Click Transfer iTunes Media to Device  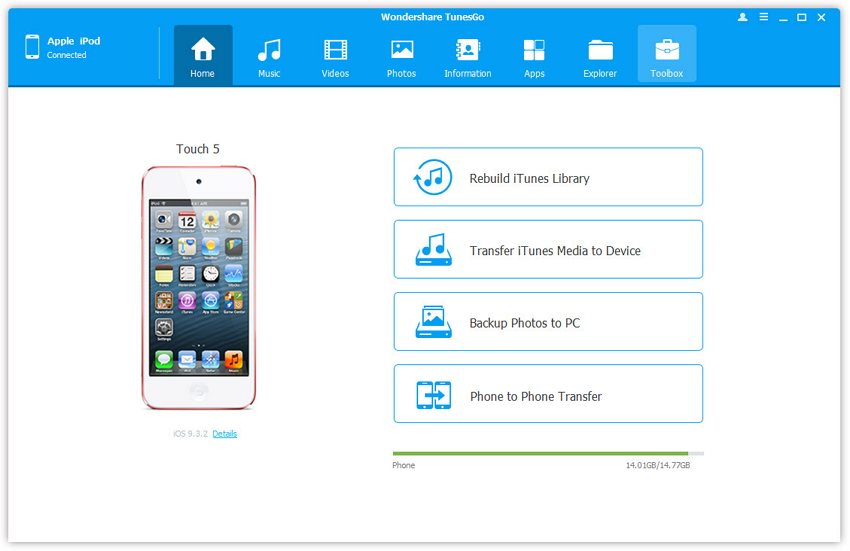[x=548, y=250]
